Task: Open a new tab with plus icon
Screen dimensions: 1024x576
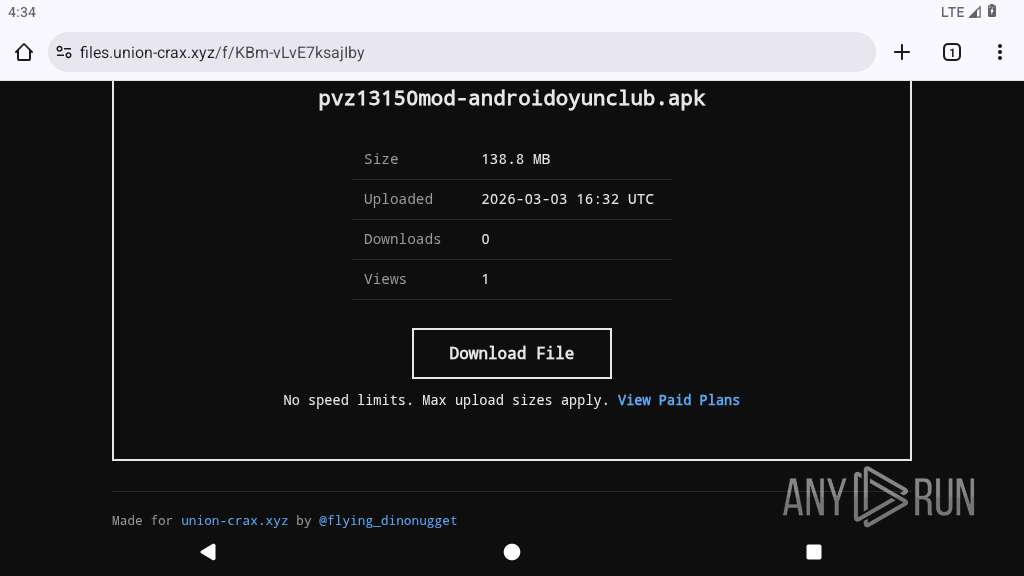Action: pos(902,52)
